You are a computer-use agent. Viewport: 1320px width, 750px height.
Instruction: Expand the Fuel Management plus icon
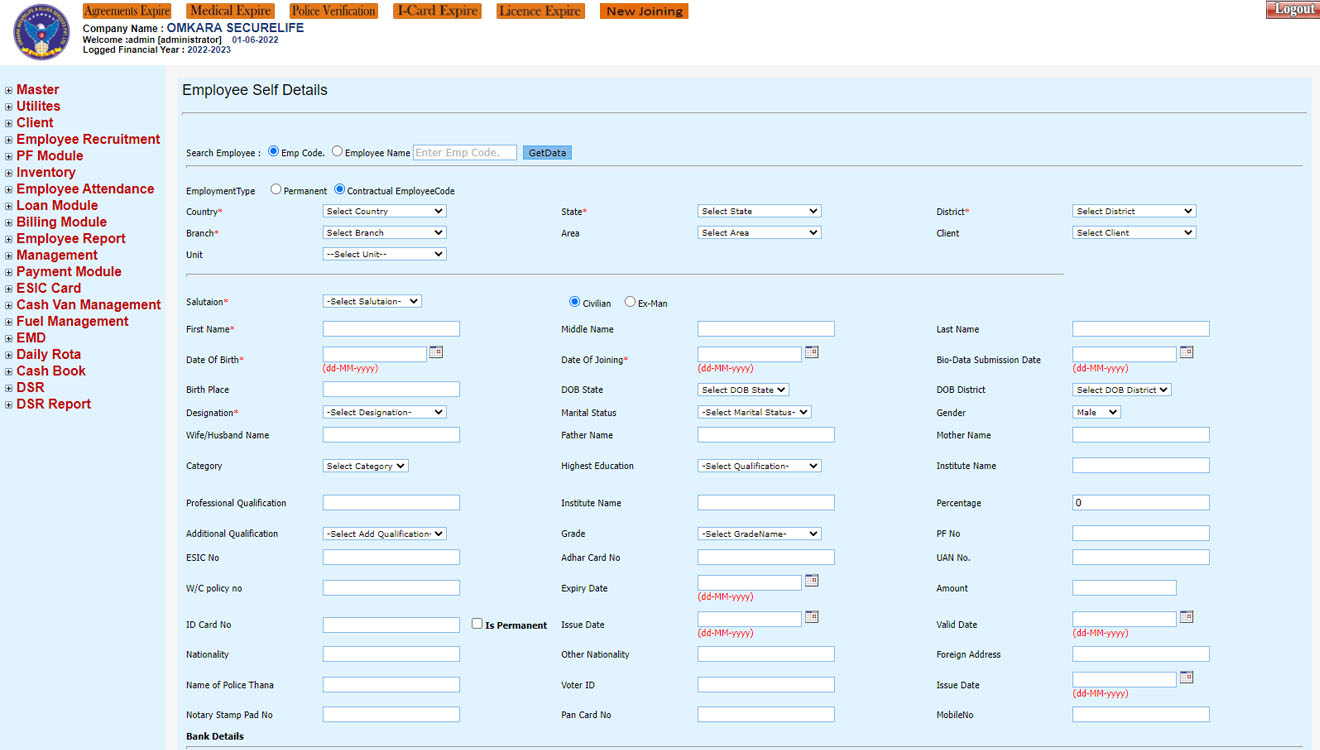pyautogui.click(x=9, y=322)
